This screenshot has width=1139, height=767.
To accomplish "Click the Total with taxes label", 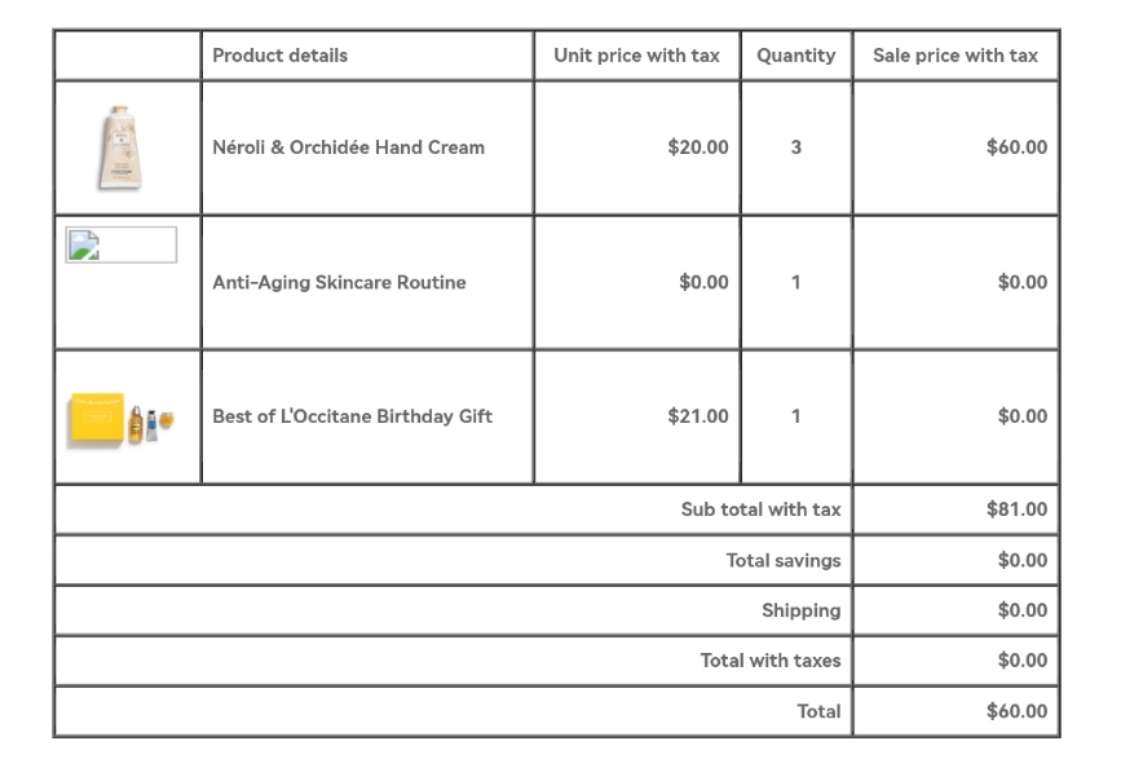I will point(770,660).
